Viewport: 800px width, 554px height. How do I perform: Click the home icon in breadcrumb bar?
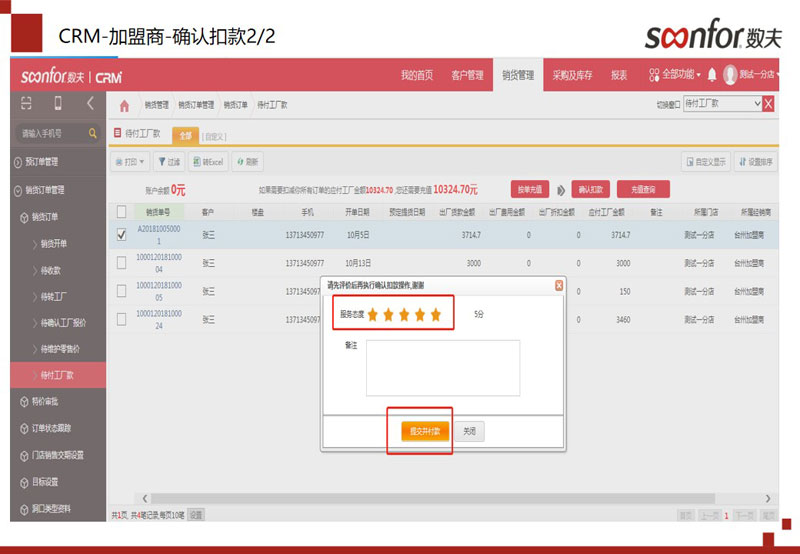point(124,105)
